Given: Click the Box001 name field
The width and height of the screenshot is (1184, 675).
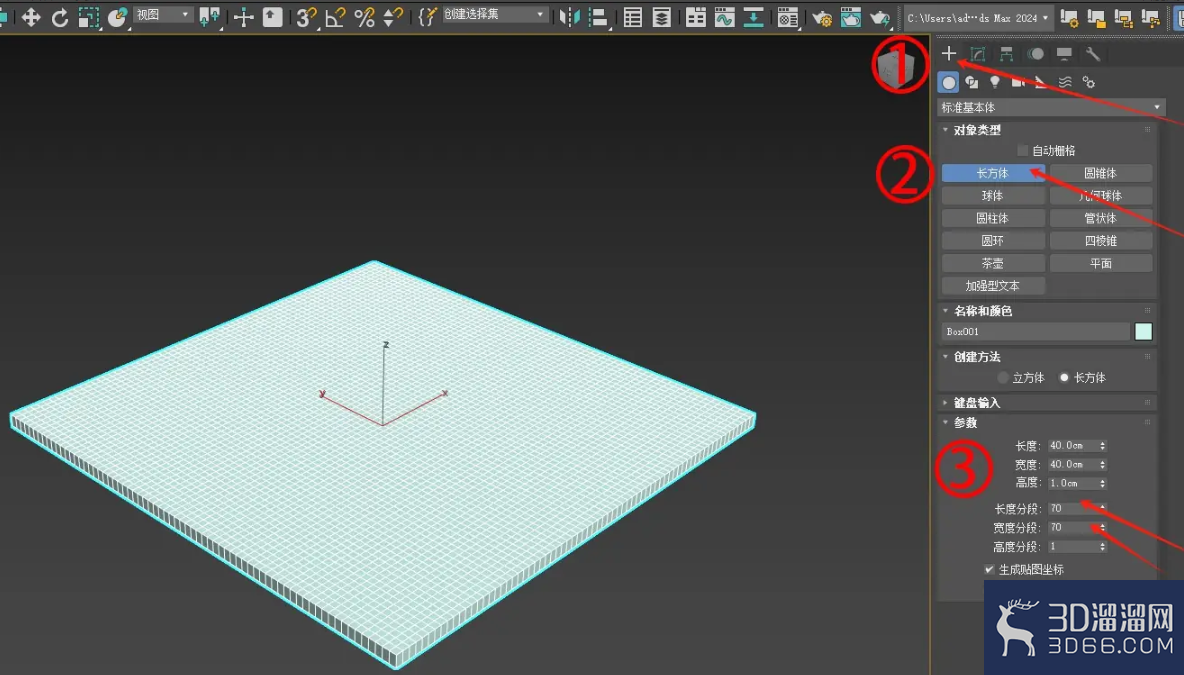Looking at the screenshot, I should click(1035, 331).
